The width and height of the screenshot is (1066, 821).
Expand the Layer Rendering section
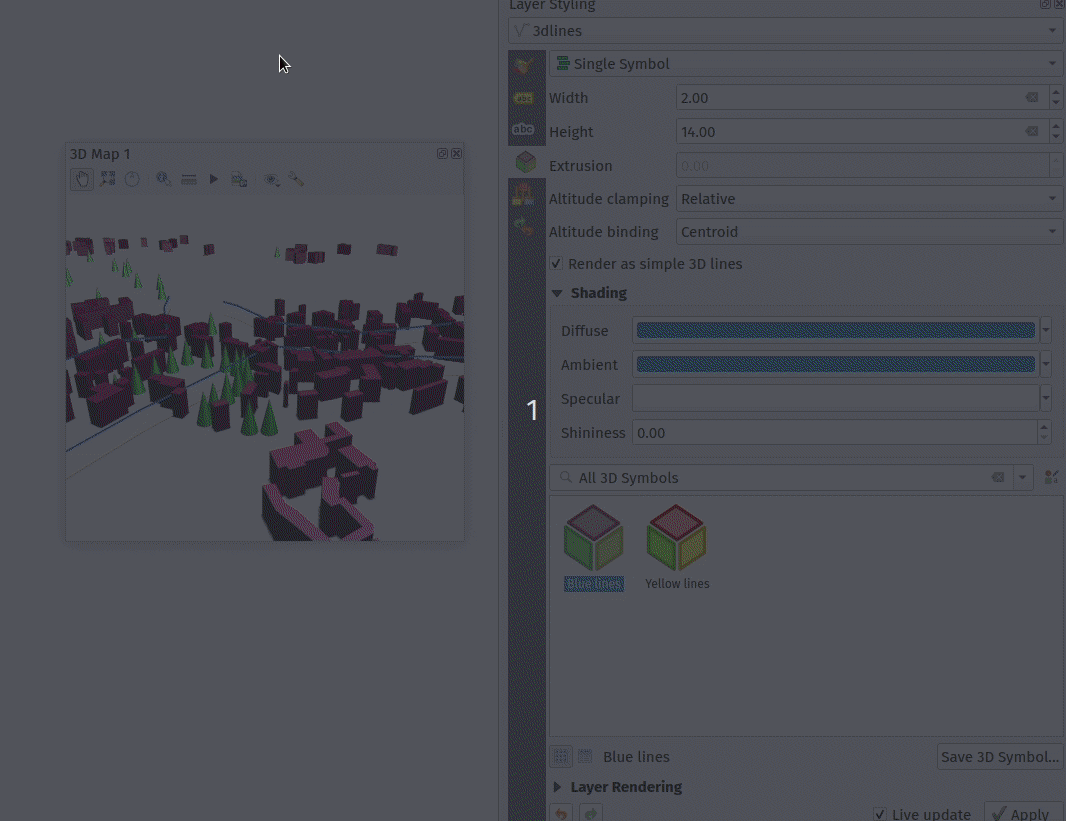tap(557, 787)
